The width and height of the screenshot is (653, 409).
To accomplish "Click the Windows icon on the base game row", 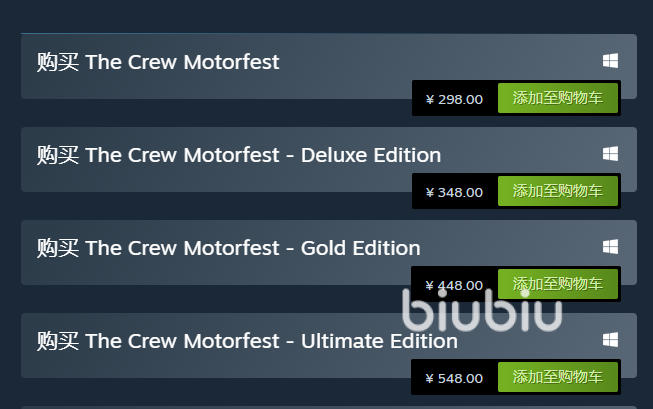I will 610,61.
